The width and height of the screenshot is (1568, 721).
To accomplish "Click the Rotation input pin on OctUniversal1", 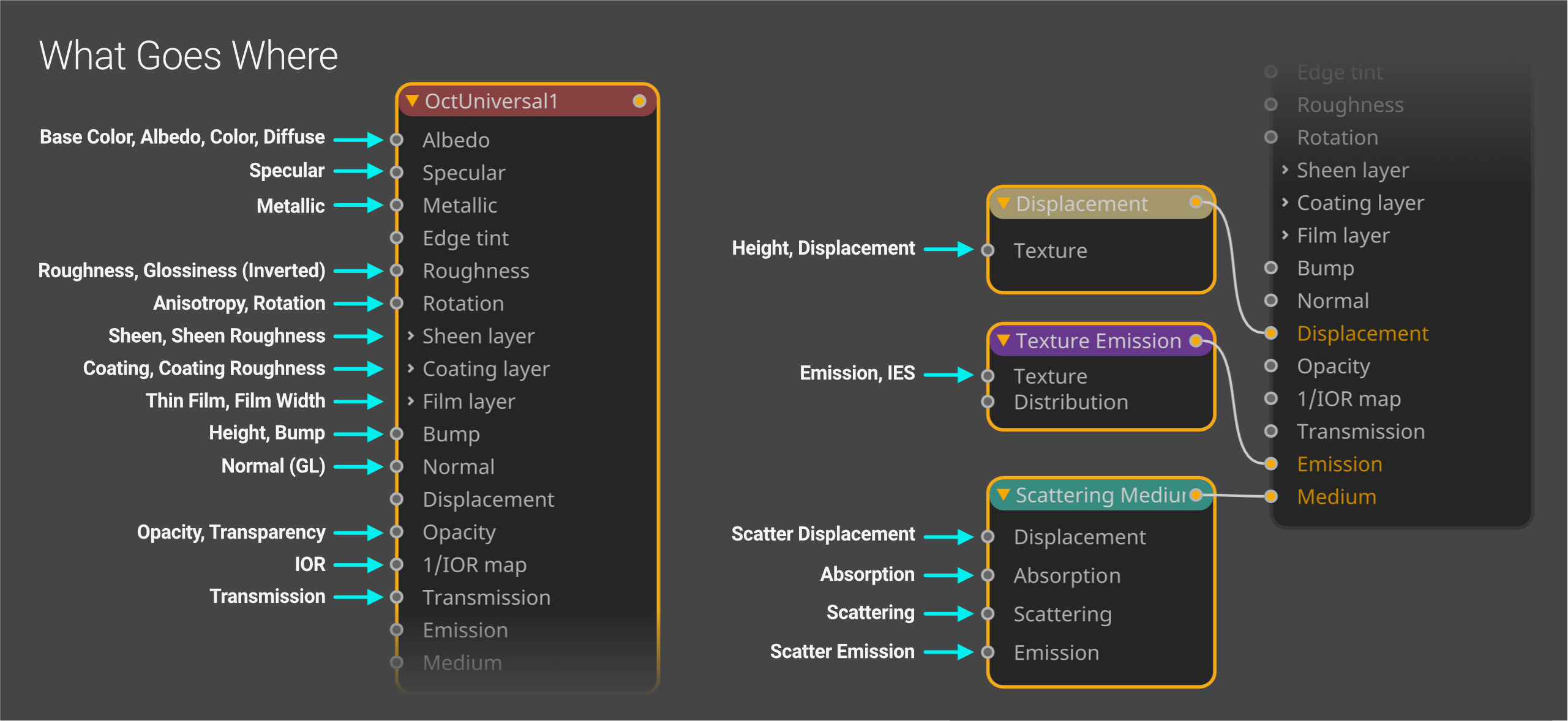I will point(397,303).
